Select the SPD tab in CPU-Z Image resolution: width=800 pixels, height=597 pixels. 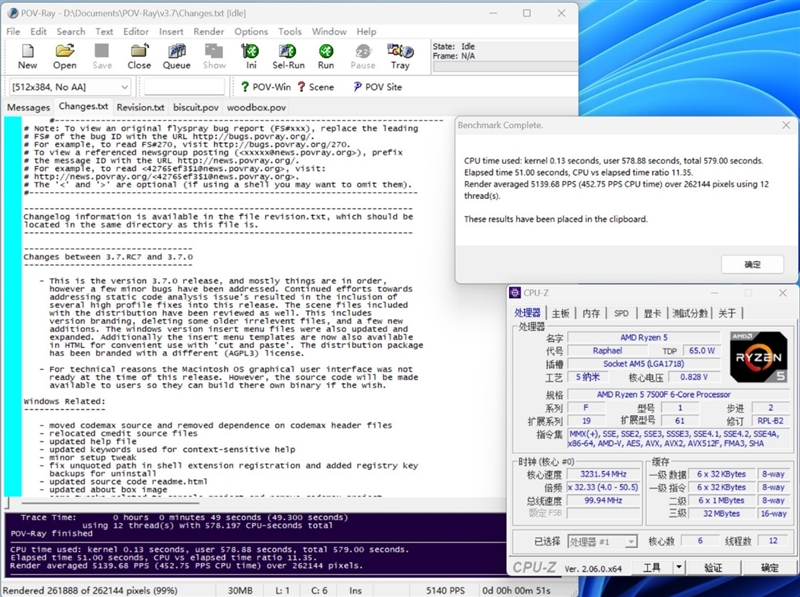621,313
